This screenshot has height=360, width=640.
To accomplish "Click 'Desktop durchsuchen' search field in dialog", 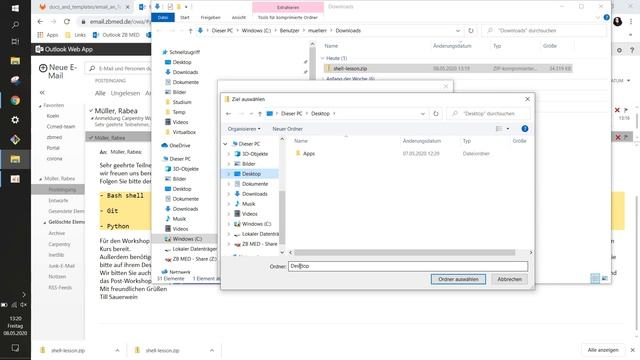I will click(489, 114).
